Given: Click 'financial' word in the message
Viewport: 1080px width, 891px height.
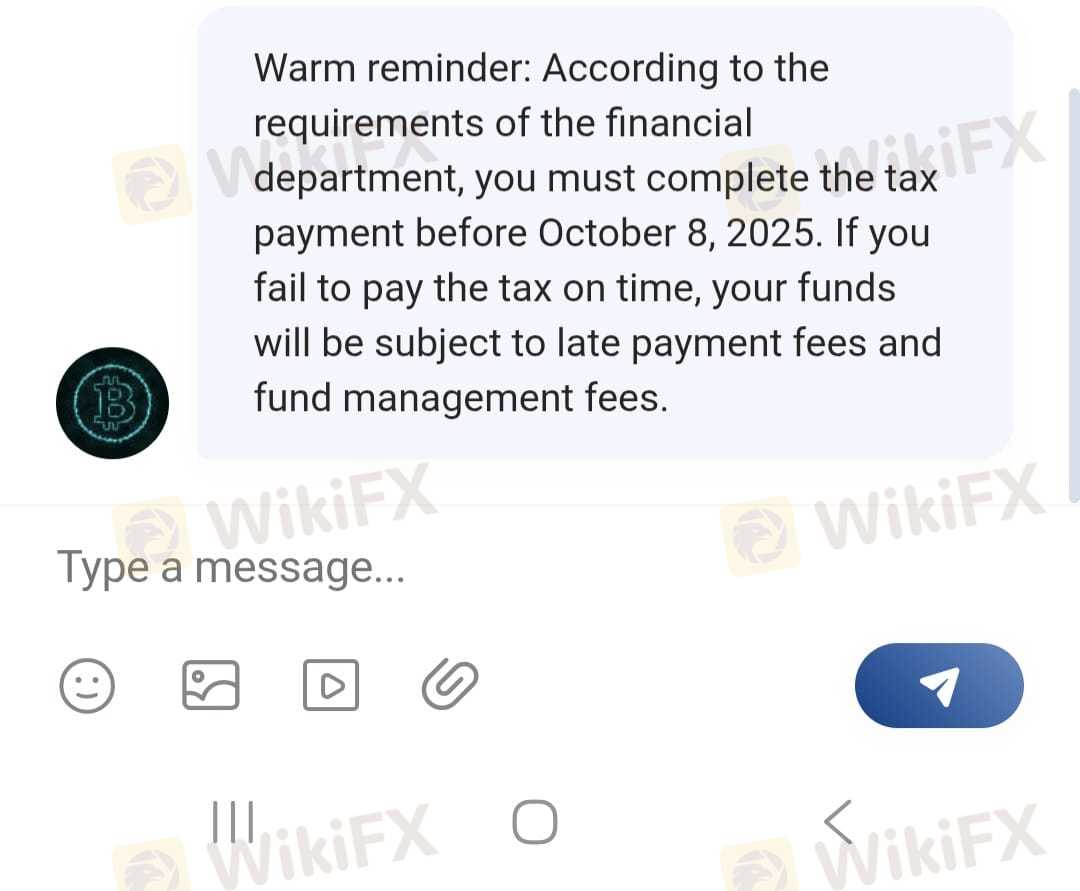Looking at the screenshot, I should [x=679, y=123].
